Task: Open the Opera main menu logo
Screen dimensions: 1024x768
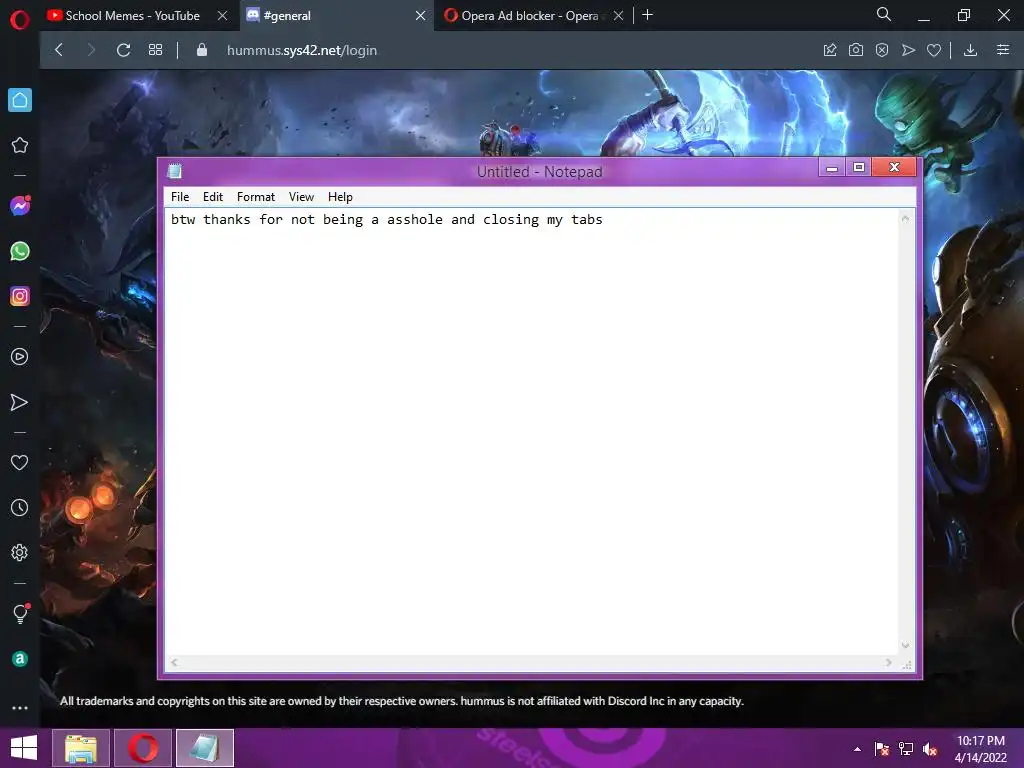Action: [20, 20]
